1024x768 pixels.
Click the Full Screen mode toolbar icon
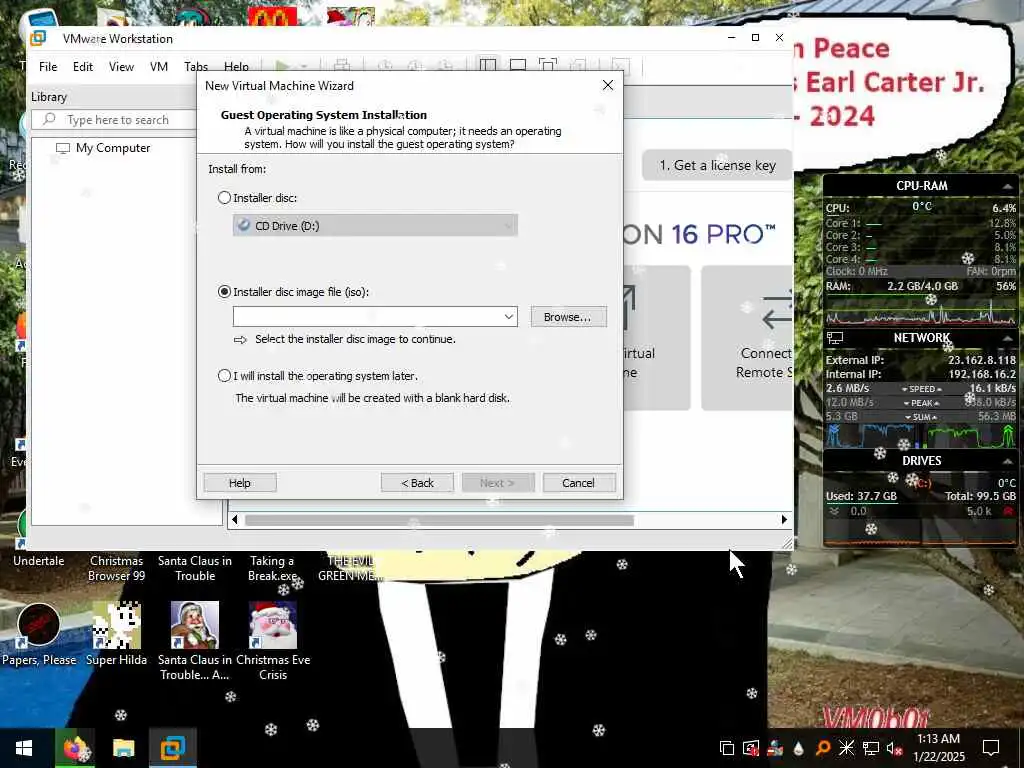pos(548,65)
